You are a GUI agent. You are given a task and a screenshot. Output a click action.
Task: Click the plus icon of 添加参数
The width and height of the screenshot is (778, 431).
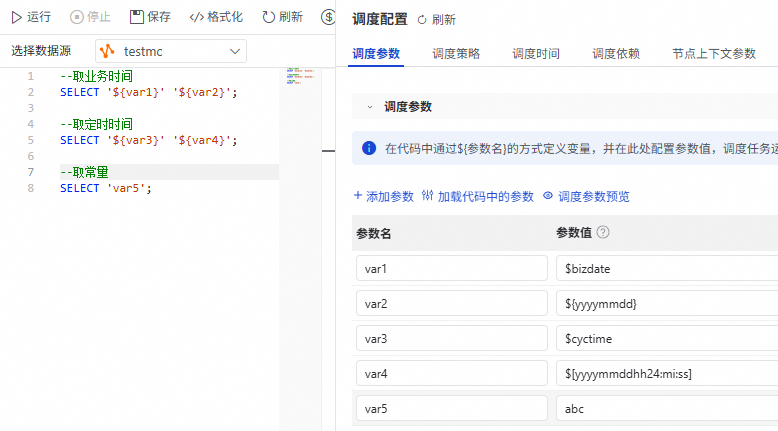(357, 195)
